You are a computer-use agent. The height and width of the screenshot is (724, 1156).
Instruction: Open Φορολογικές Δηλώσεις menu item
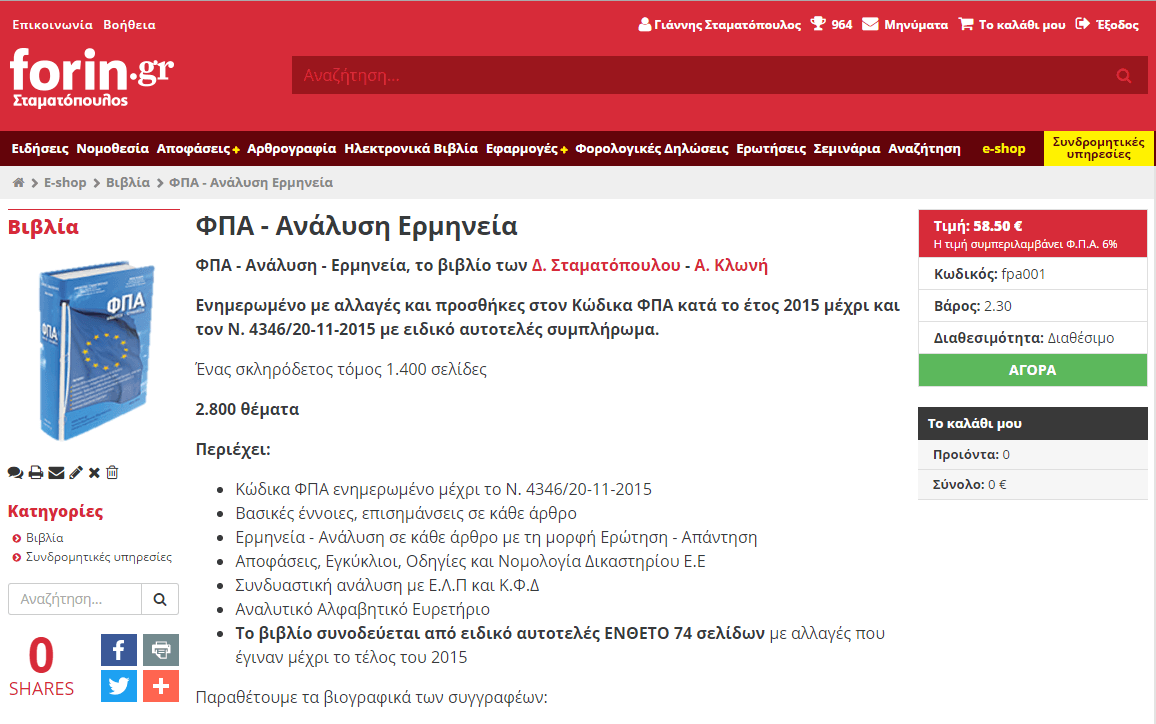click(x=652, y=148)
